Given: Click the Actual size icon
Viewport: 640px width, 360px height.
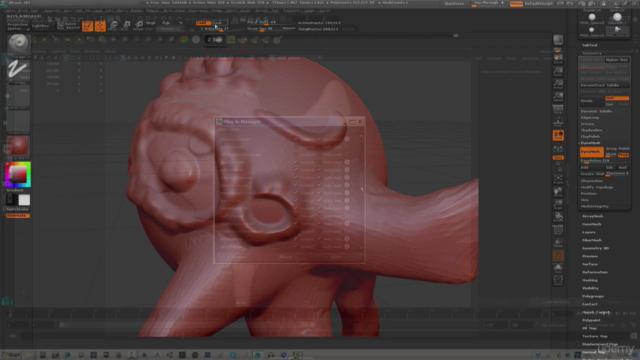Looking at the screenshot, I should tap(558, 84).
